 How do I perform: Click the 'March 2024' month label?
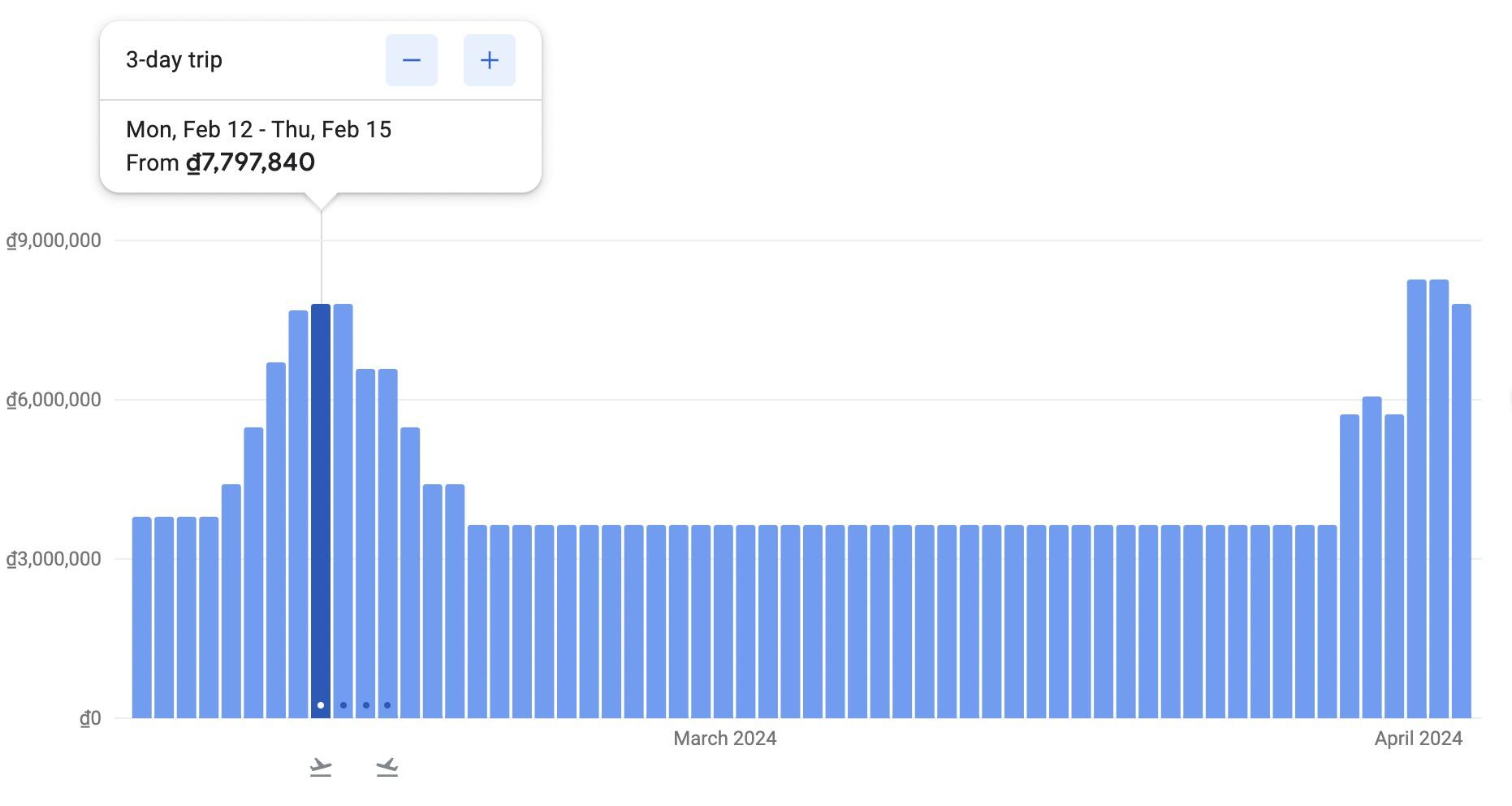coord(725,739)
